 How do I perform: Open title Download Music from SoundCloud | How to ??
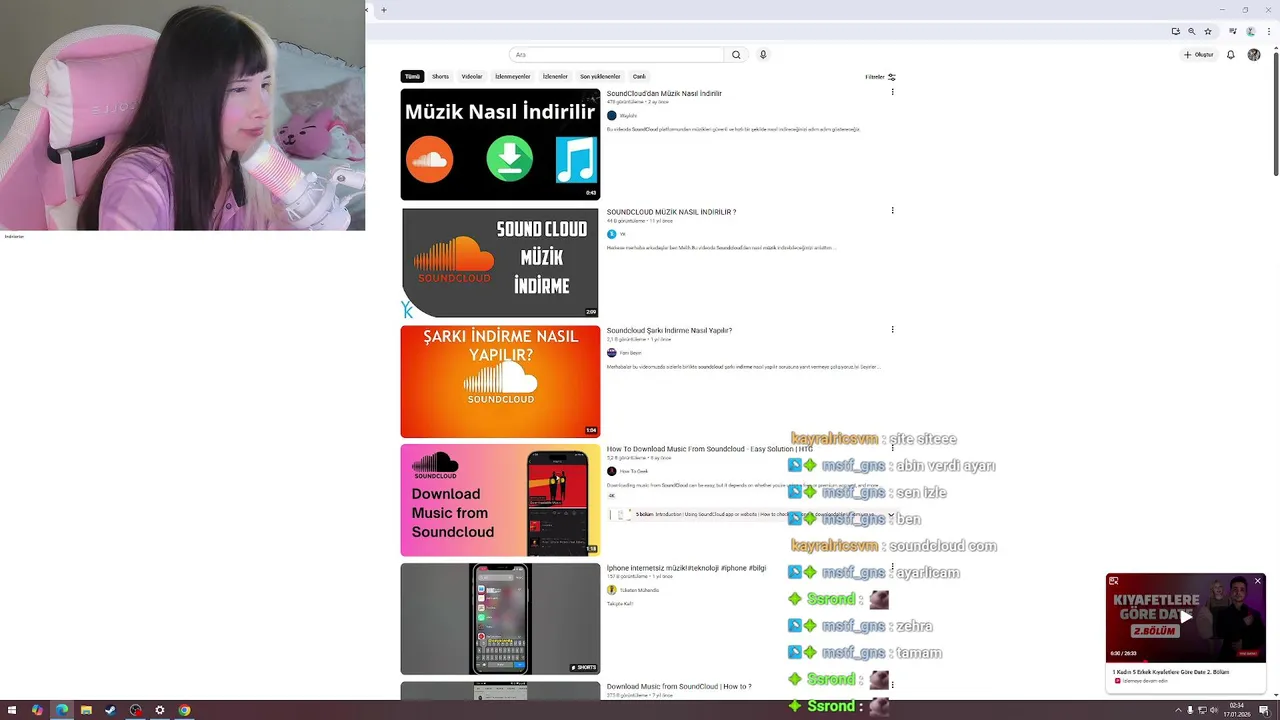point(679,687)
